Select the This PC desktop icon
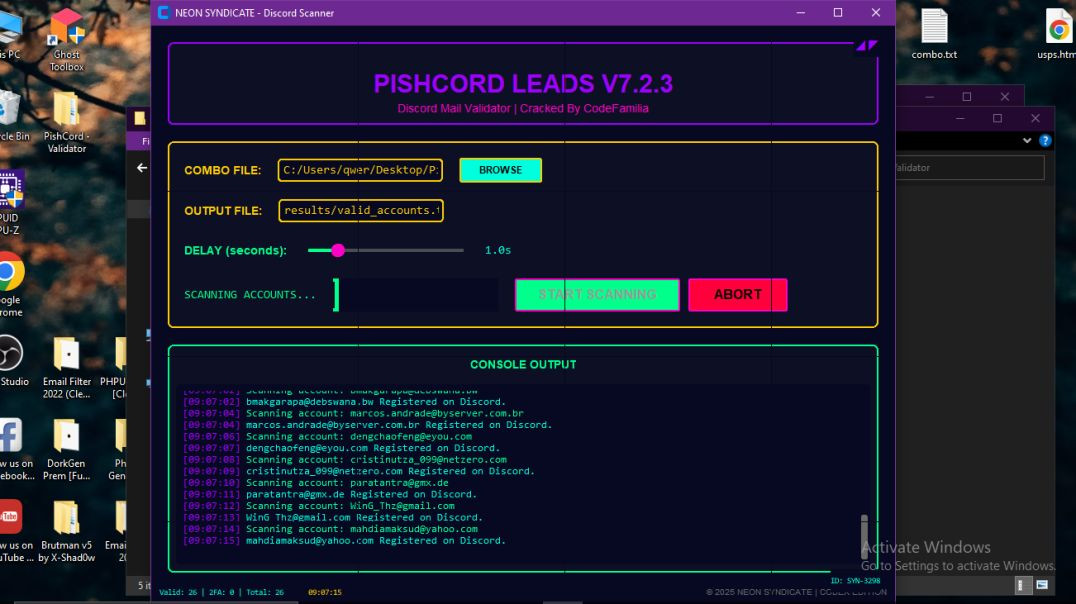The image size is (1076, 604). click(10, 34)
